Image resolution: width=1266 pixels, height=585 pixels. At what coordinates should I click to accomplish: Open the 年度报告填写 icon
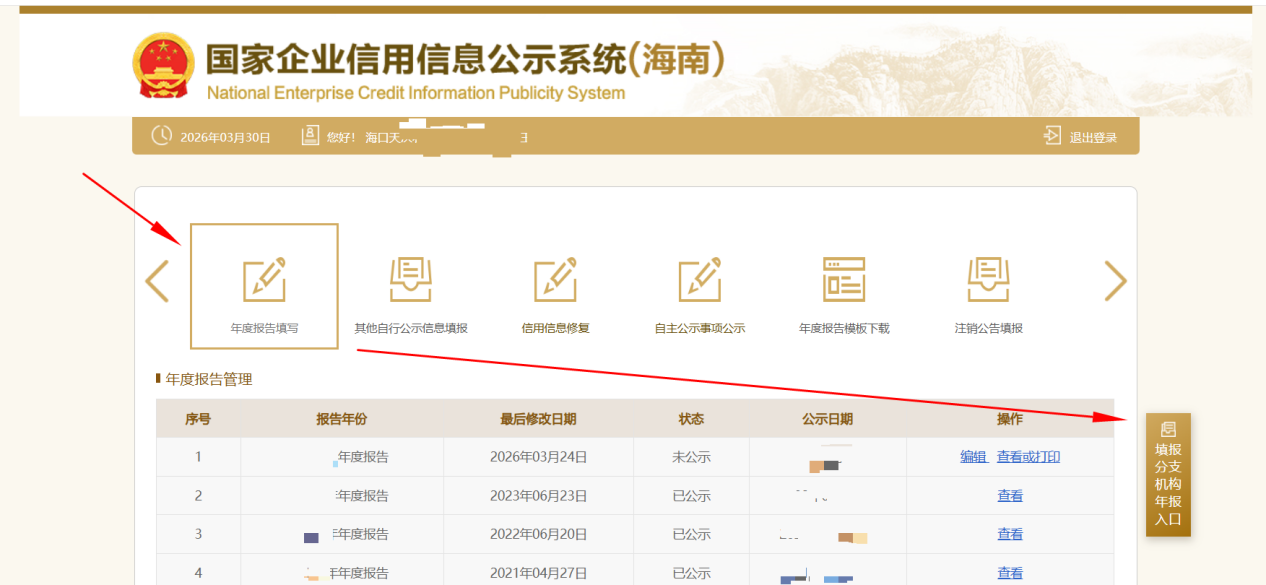pos(264,281)
